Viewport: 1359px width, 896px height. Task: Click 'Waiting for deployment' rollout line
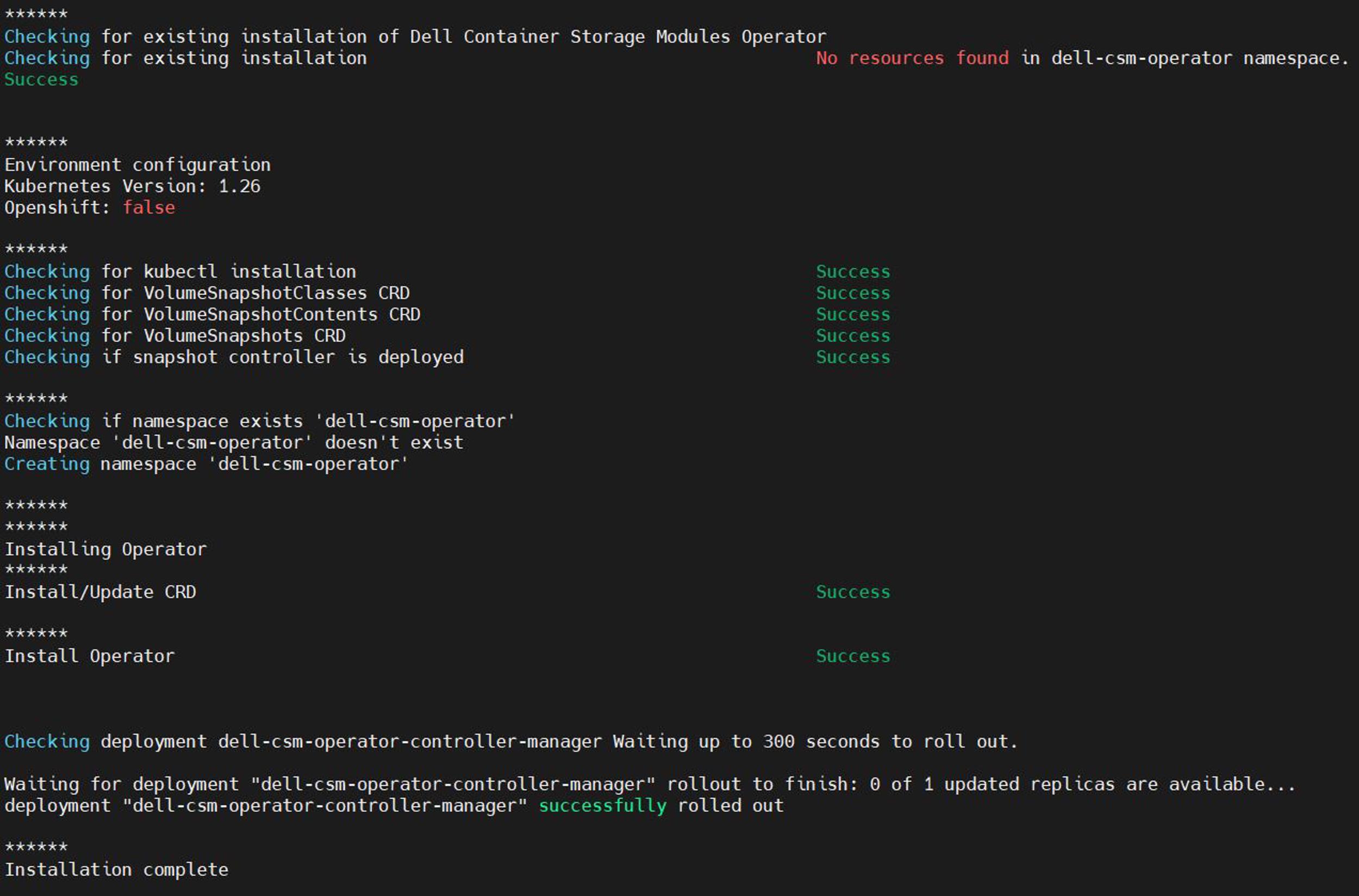pos(649,785)
